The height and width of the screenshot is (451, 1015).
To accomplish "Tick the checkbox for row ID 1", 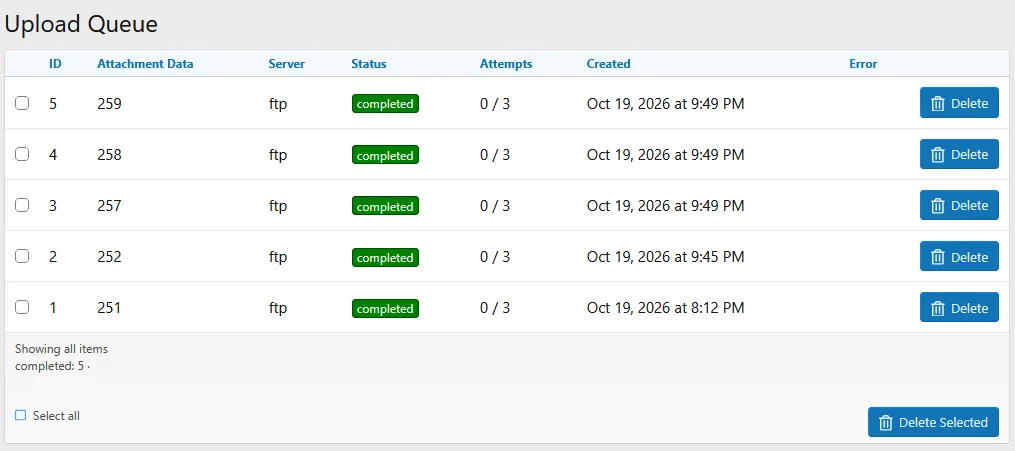I will 22,307.
